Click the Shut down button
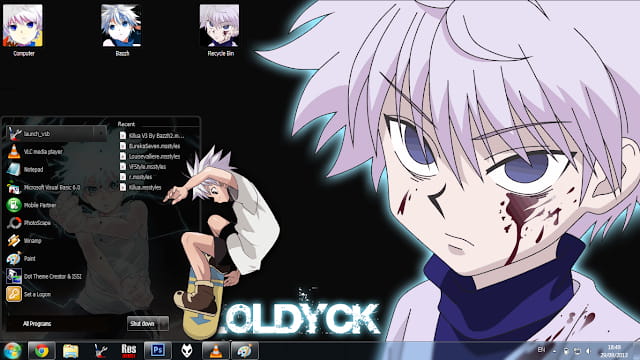The width and height of the screenshot is (640, 360). pyautogui.click(x=143, y=324)
